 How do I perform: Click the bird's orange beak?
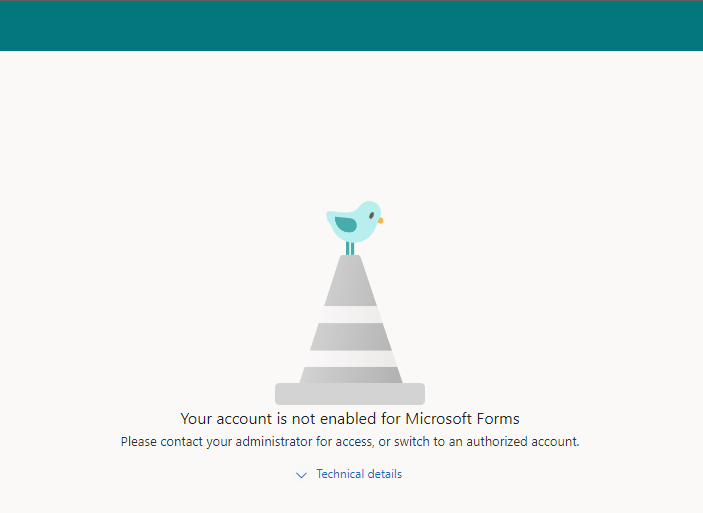pos(380,220)
